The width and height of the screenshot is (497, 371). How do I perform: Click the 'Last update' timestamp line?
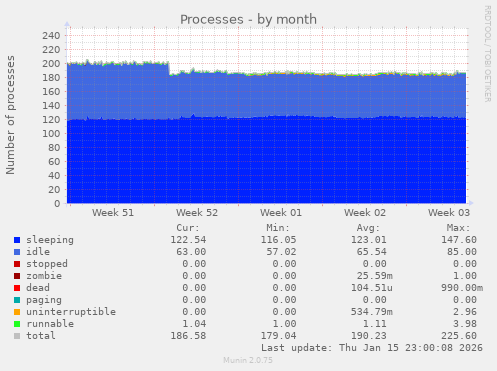(x=372, y=348)
